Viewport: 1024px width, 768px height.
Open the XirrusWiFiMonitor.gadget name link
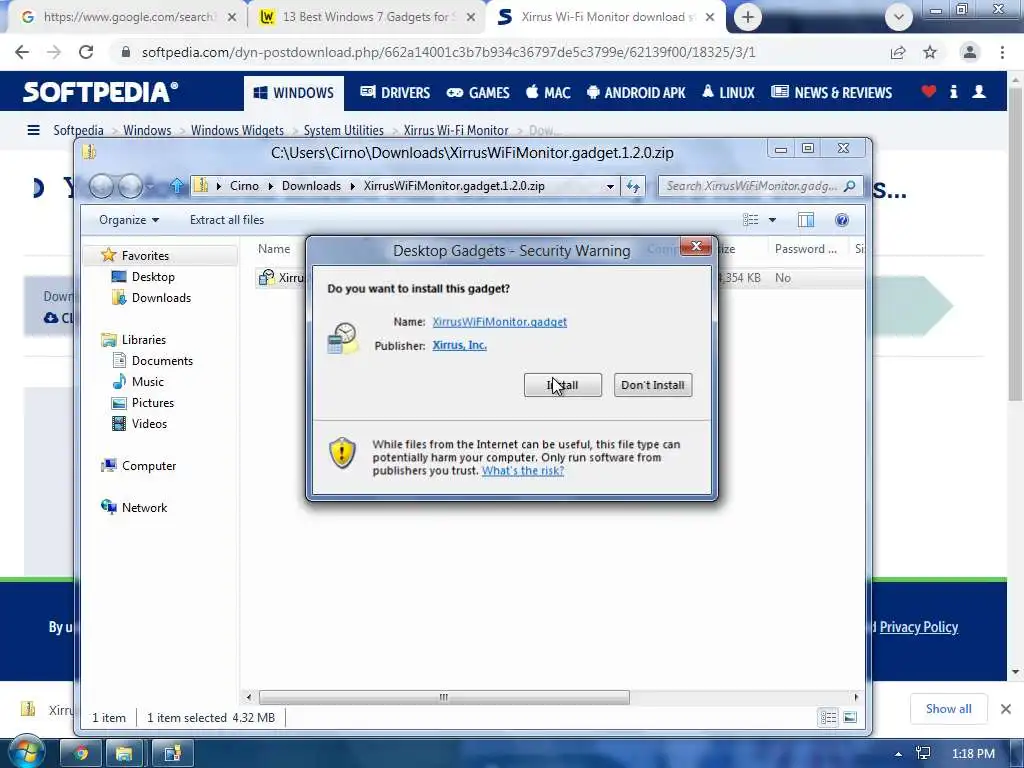[x=500, y=321]
